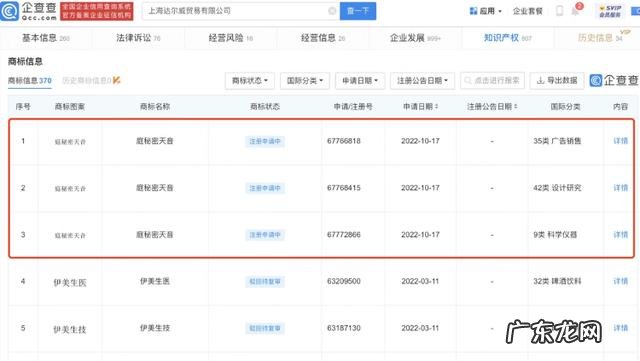Open the notification bell icon
640x361 pixels.
pos(576,11)
